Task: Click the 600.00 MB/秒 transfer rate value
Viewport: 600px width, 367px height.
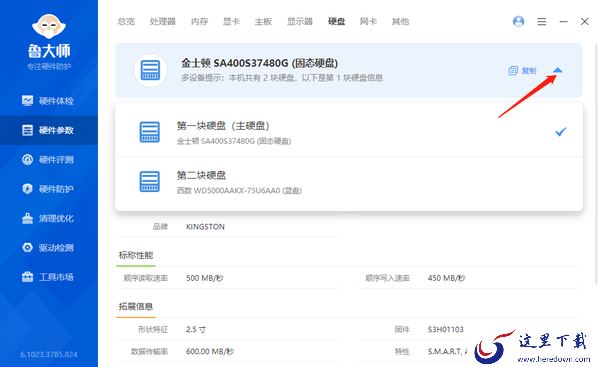Action: (210, 352)
